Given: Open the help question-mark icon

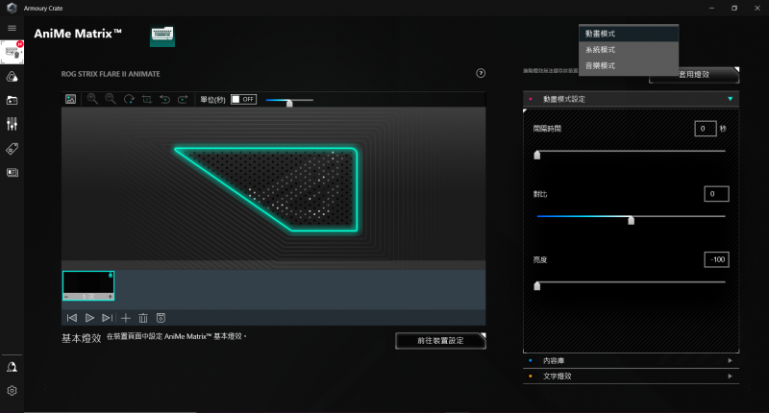Looking at the screenshot, I should (x=481, y=73).
